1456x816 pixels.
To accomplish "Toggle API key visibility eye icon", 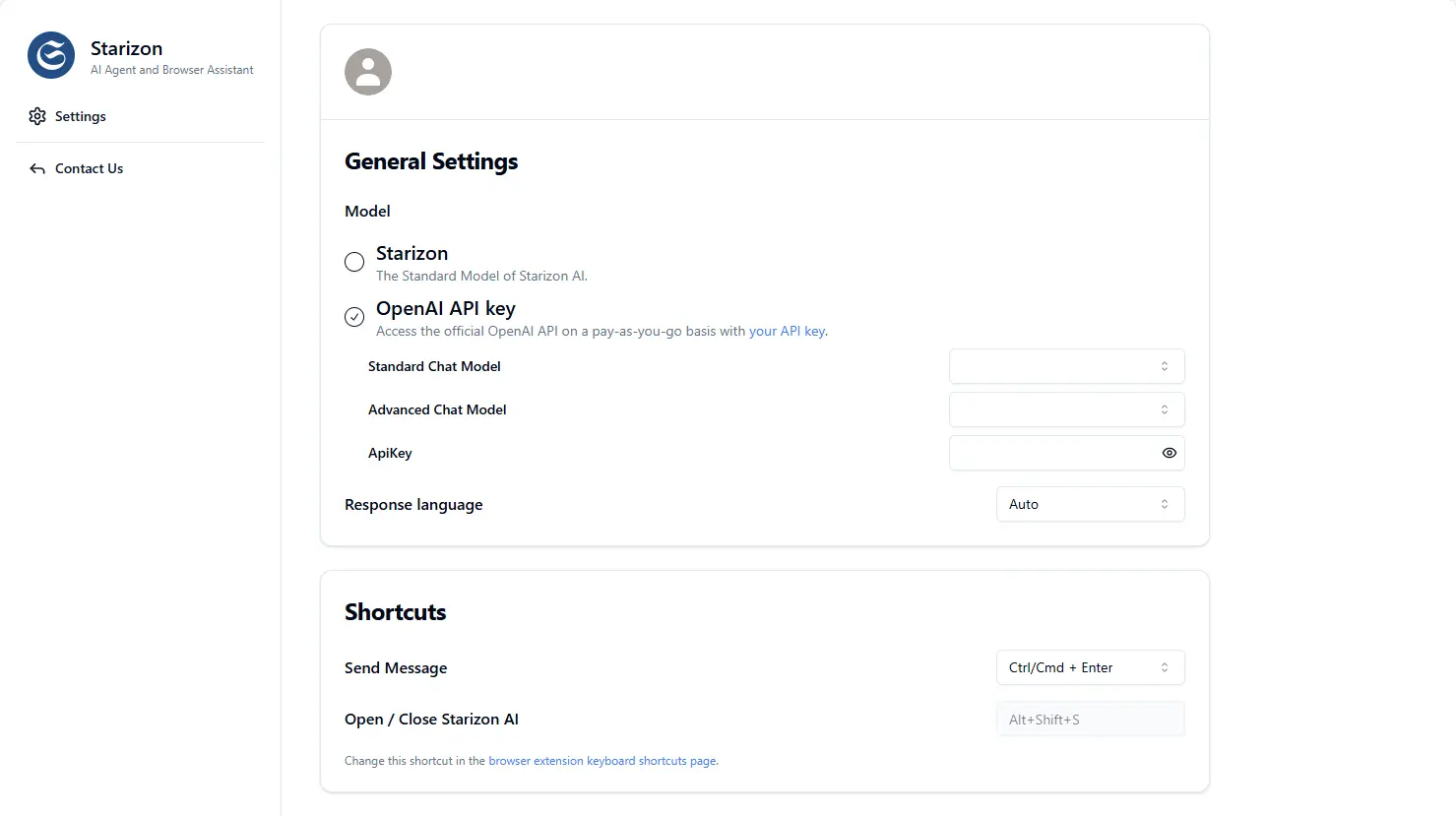I will (x=1169, y=453).
